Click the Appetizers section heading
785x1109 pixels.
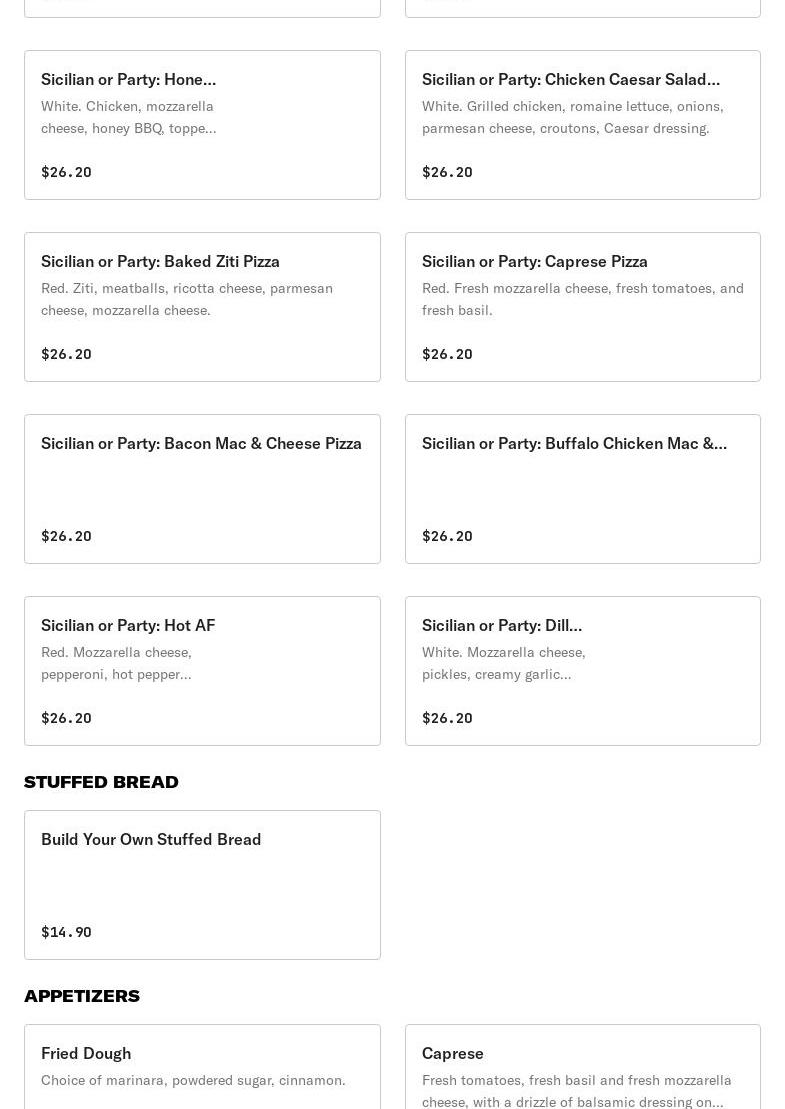click(82, 996)
